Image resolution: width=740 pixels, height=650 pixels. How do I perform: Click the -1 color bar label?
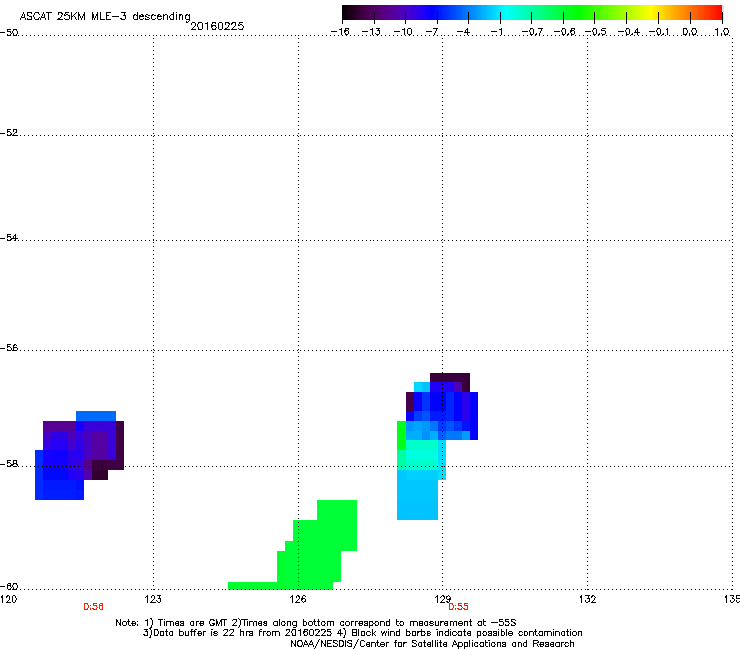click(x=496, y=32)
